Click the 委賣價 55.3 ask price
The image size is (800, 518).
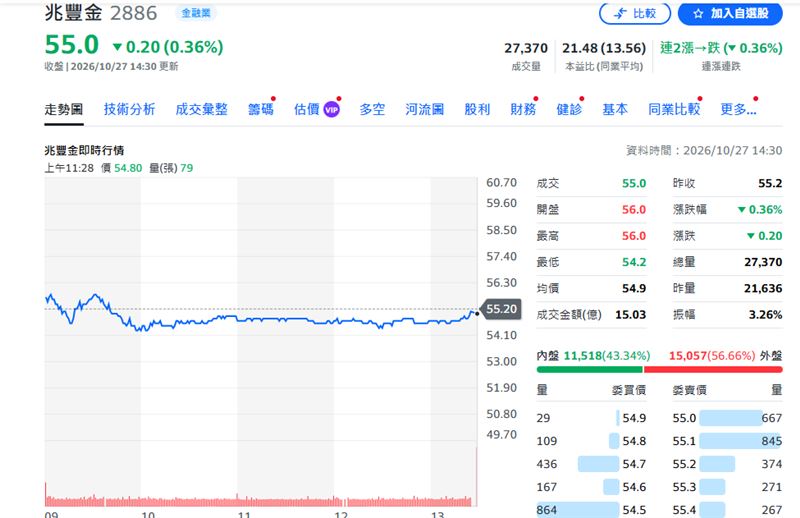(684, 487)
